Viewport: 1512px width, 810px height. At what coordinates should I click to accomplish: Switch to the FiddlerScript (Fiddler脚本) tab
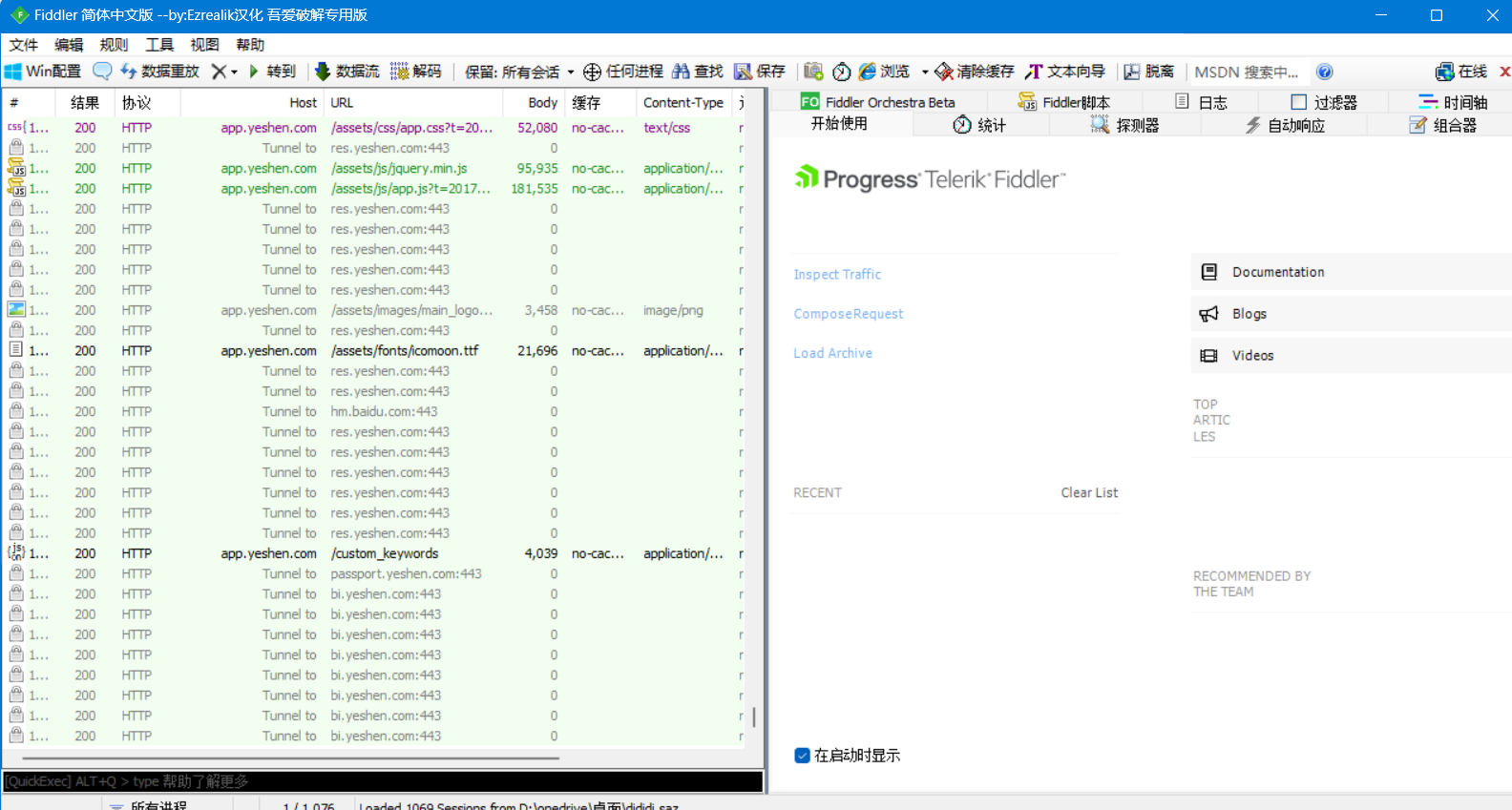point(1064,102)
